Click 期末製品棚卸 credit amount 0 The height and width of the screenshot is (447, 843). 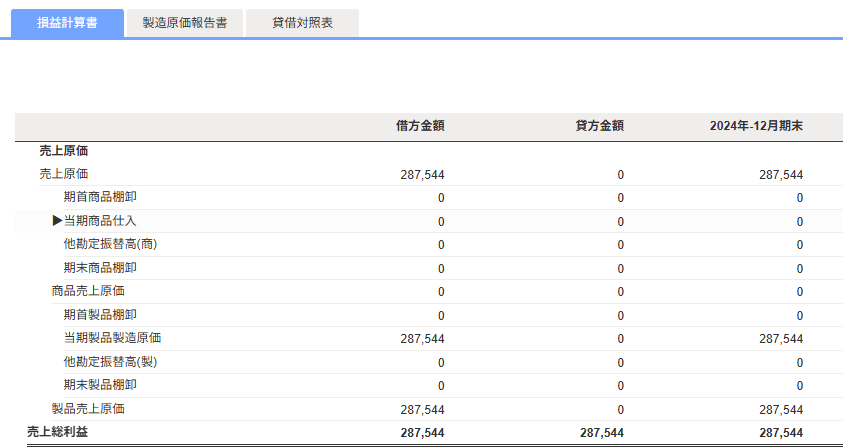coord(620,386)
